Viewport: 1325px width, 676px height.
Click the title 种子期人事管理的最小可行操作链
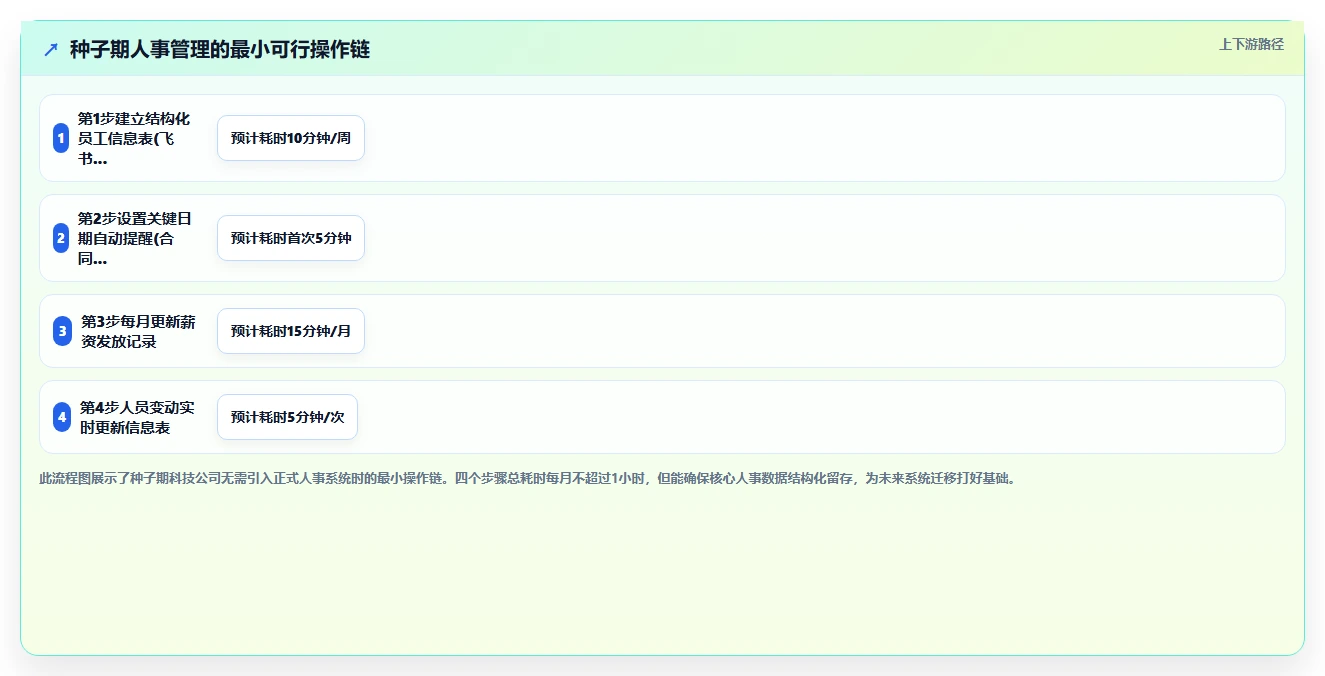(220, 49)
